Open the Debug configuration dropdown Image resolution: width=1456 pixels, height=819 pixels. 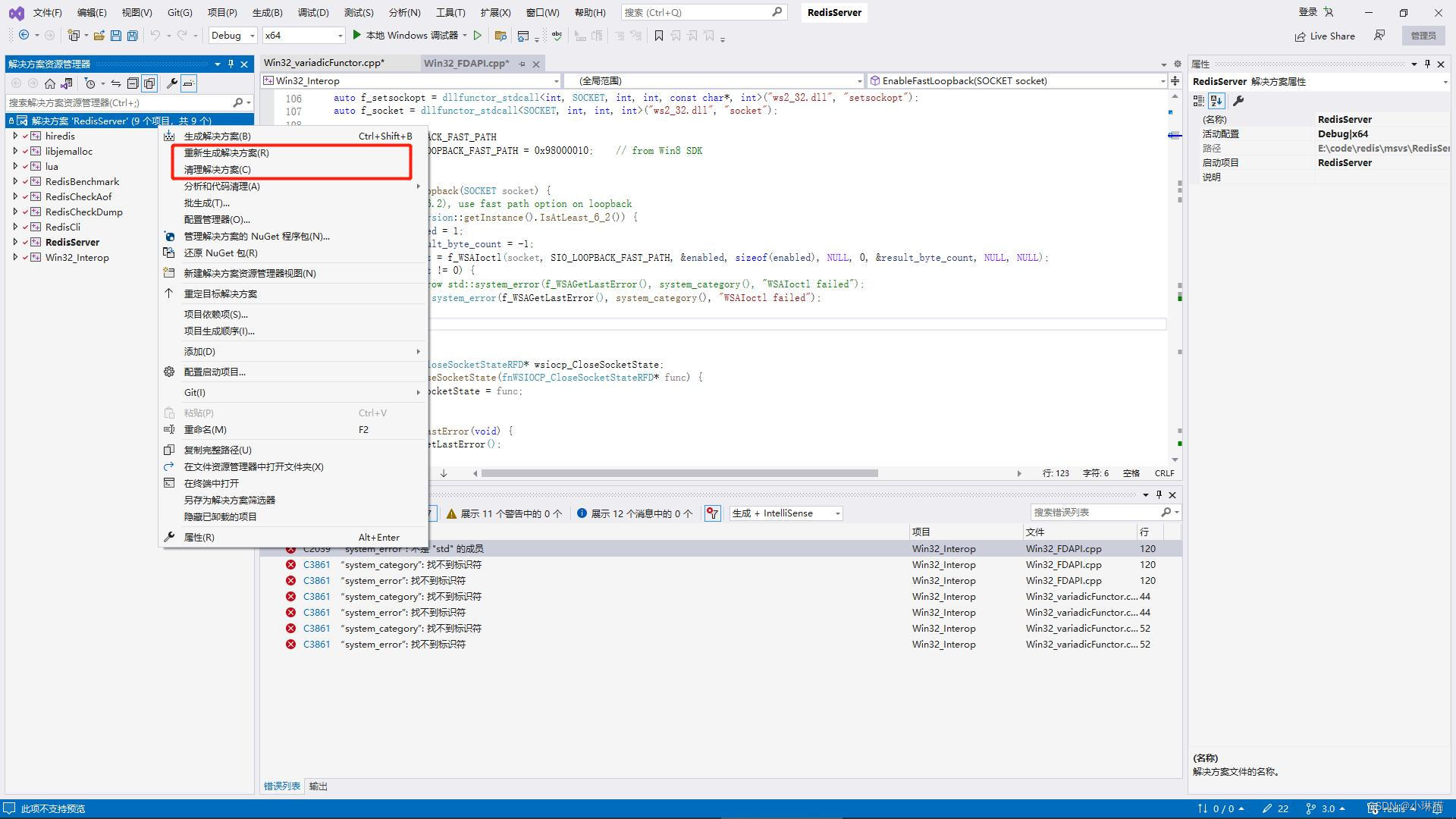pos(233,36)
